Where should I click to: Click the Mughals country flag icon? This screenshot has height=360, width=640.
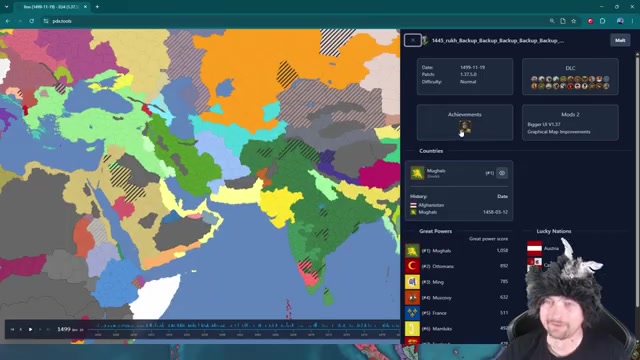pyautogui.click(x=417, y=173)
